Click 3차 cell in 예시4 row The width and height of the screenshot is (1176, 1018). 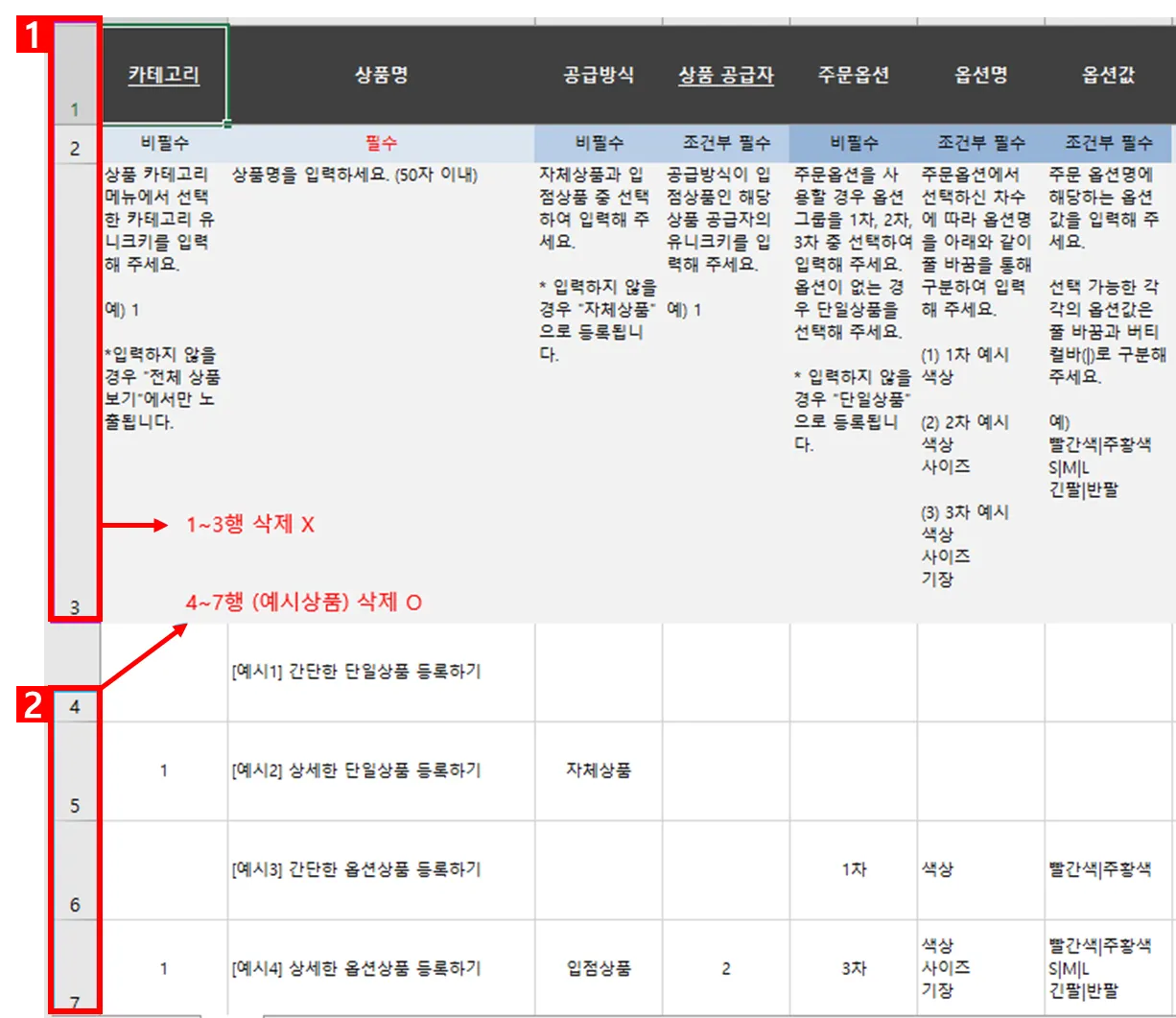[x=854, y=968]
